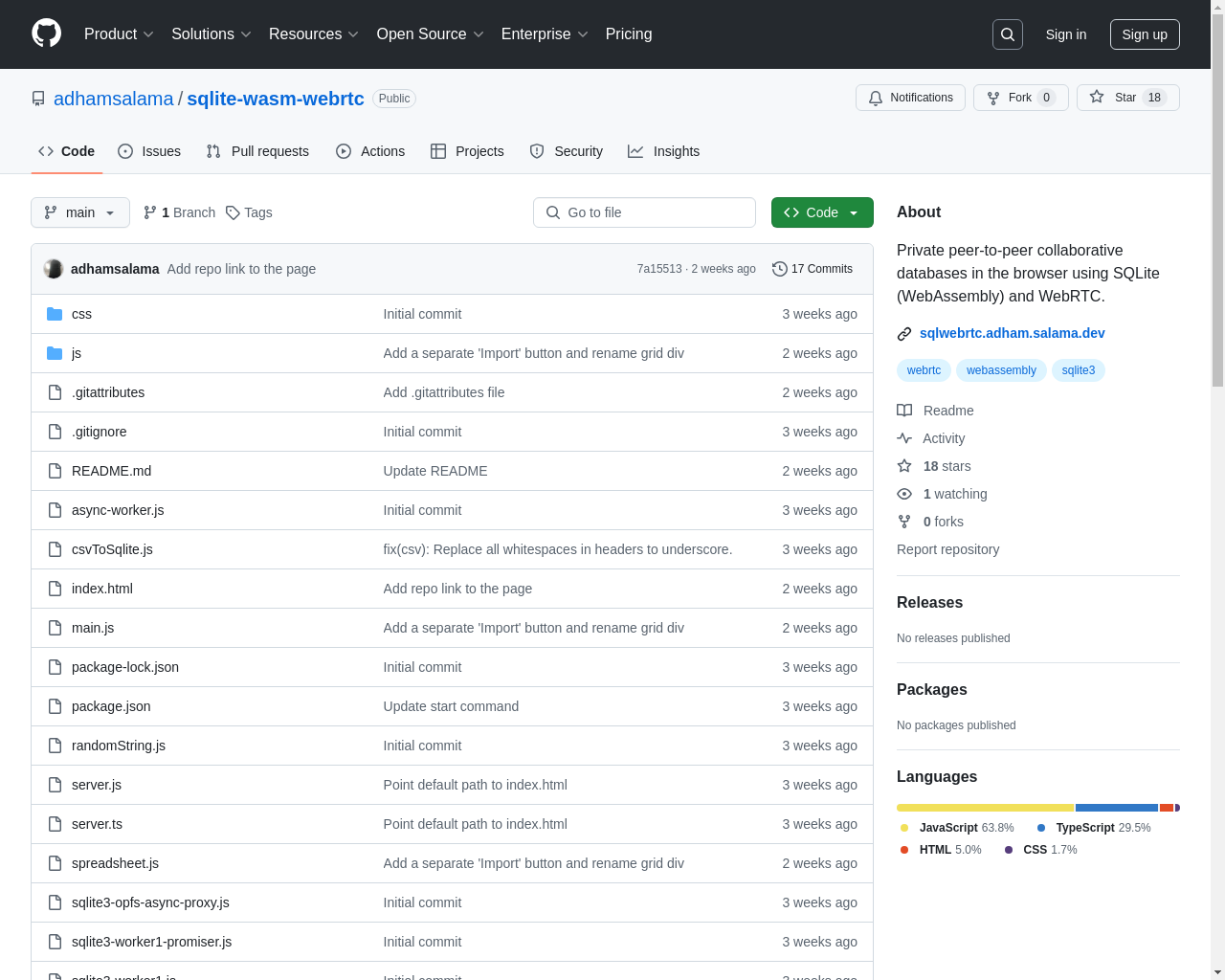Image resolution: width=1225 pixels, height=980 pixels.
Task: Click the yellow JavaScript segment in language bar
Action: click(x=985, y=808)
